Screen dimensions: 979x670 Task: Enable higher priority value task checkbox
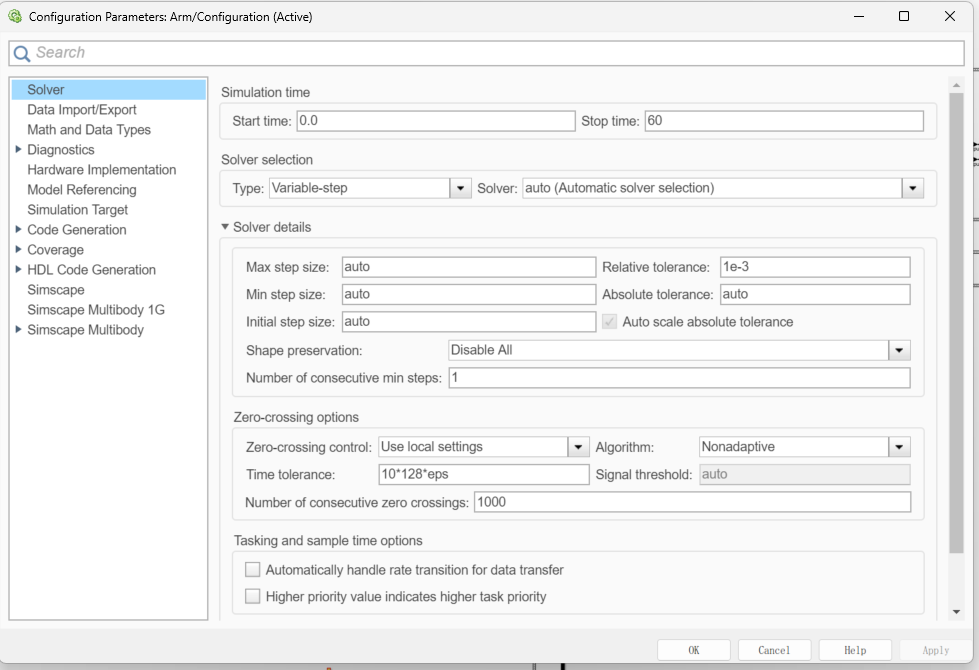tap(252, 596)
